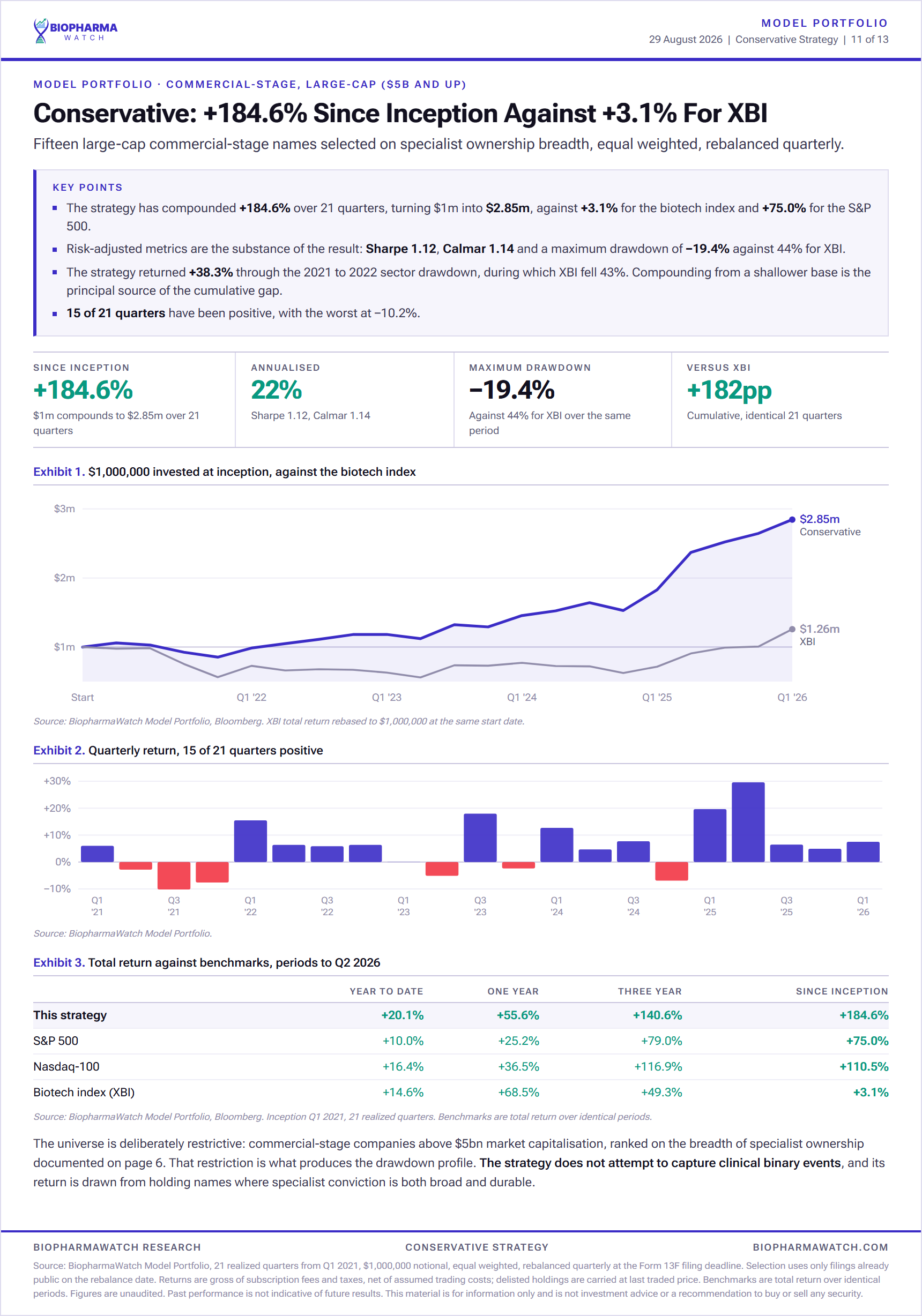Click the ONE YEAR column header
This screenshot has height=1316, width=922.
click(x=513, y=991)
